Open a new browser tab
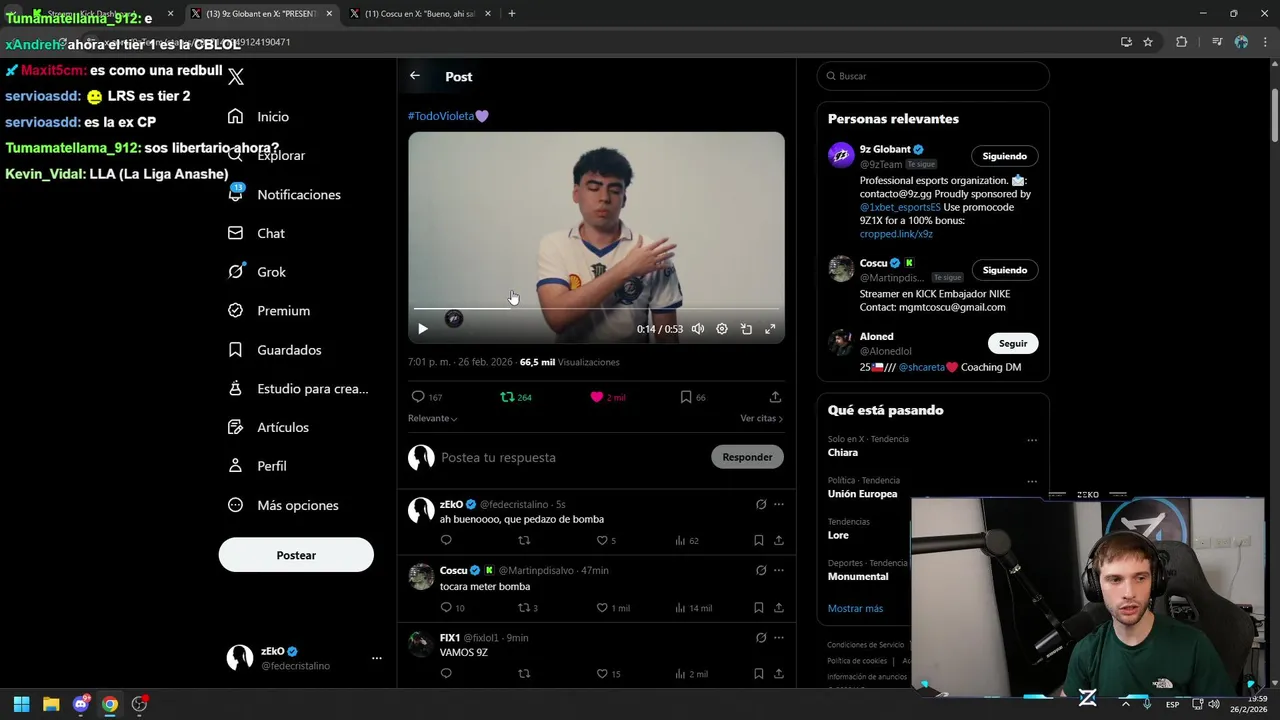Screen dimensions: 1280x720 pyautogui.click(x=512, y=14)
